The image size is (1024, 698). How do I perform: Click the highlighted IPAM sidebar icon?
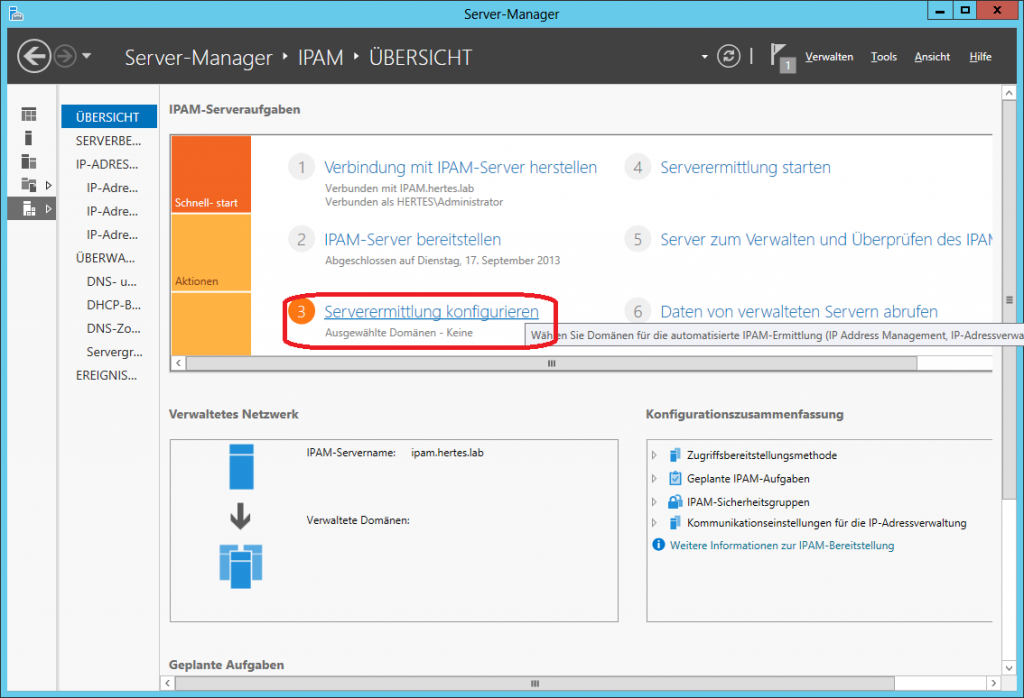coord(29,208)
